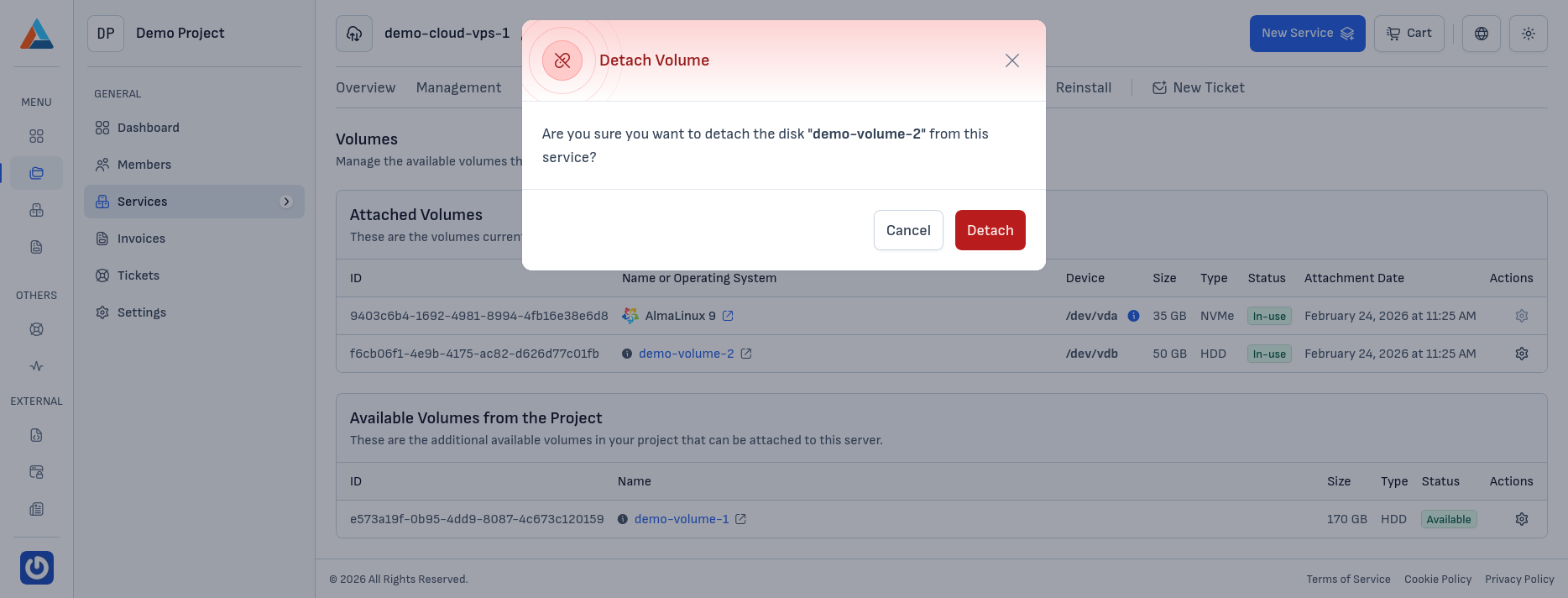
Task: Open actions gear for demo-volume-1
Action: 1521,519
